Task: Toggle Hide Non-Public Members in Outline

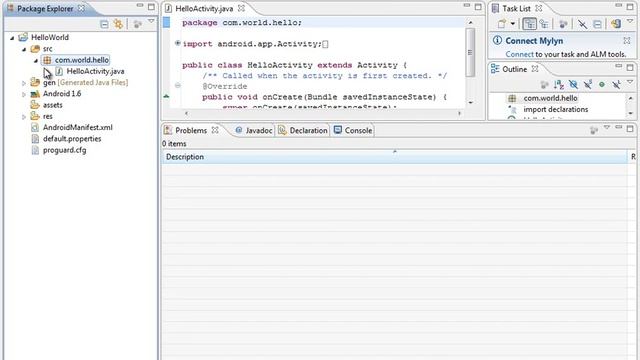Action: [x=602, y=84]
